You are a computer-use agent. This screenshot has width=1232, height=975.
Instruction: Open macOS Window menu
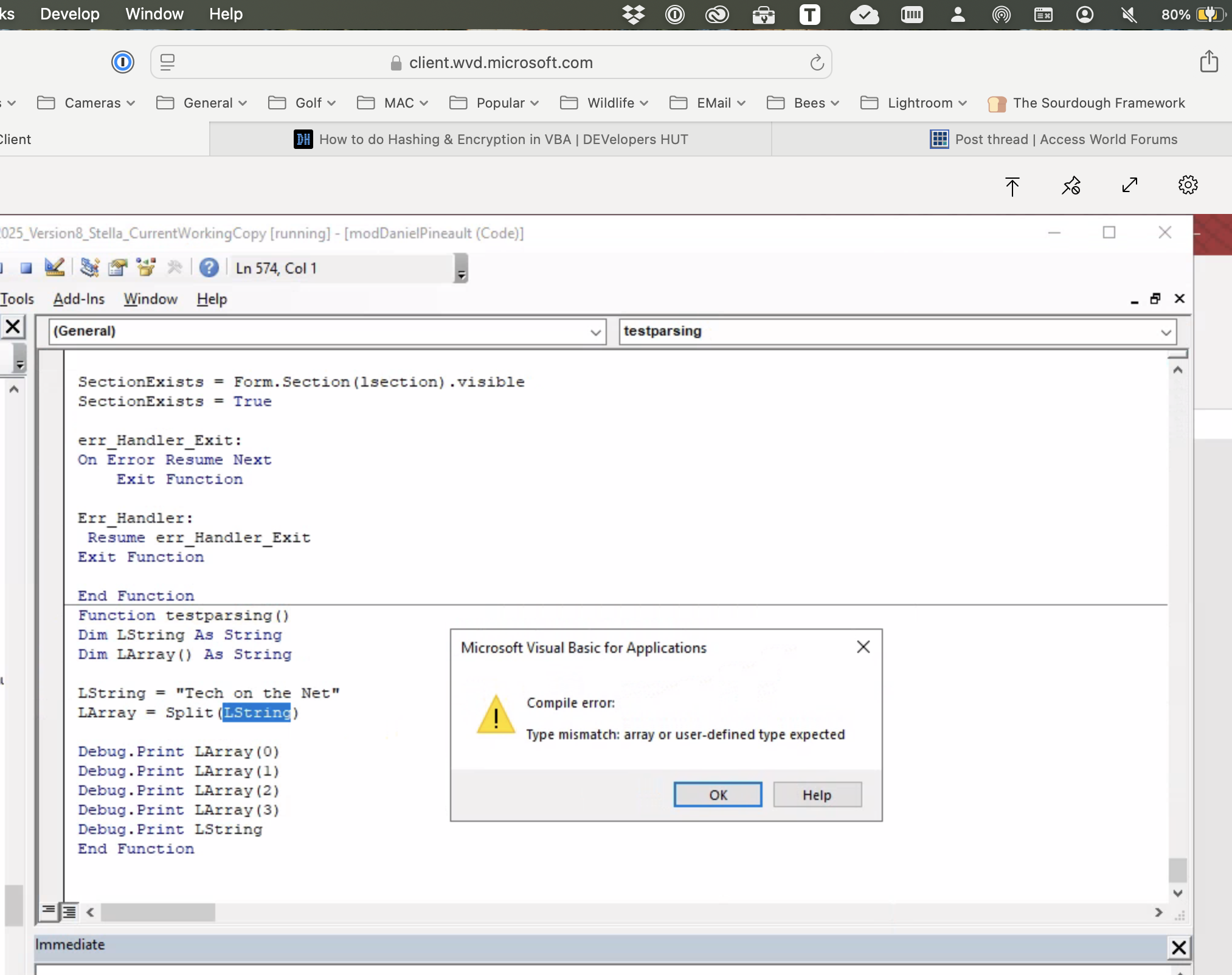[x=154, y=14]
